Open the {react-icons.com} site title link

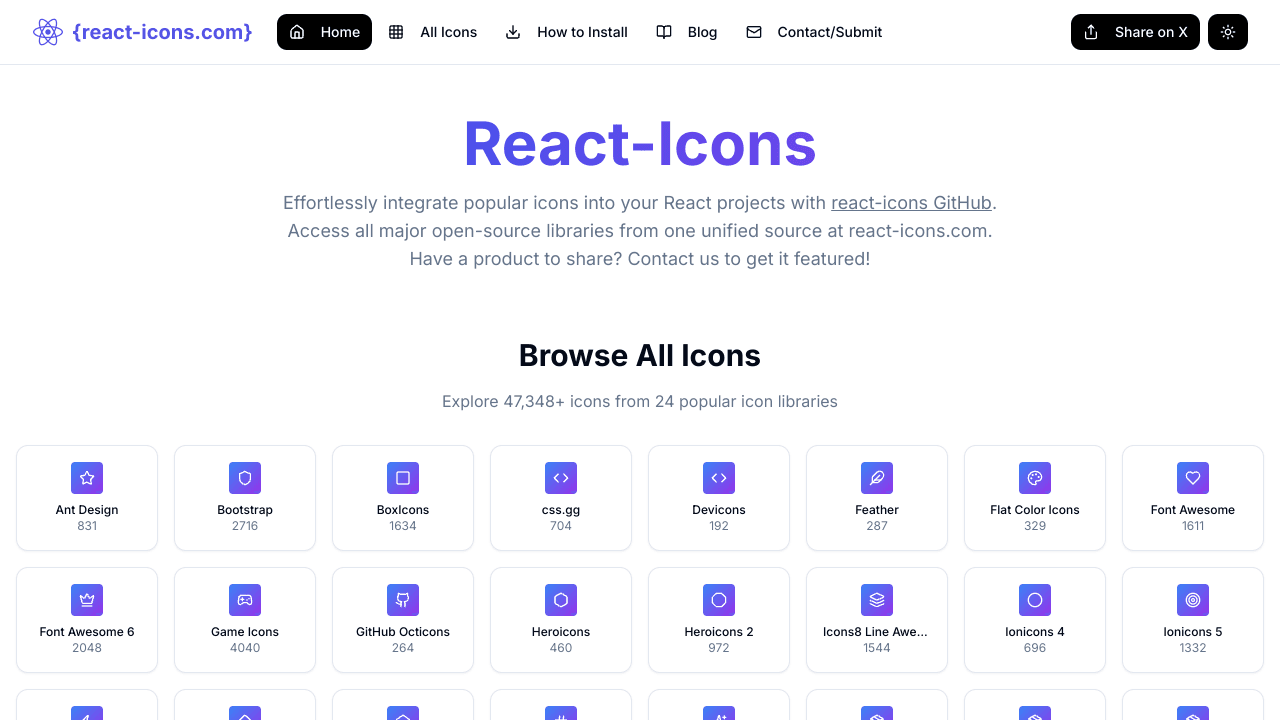[x=162, y=32]
